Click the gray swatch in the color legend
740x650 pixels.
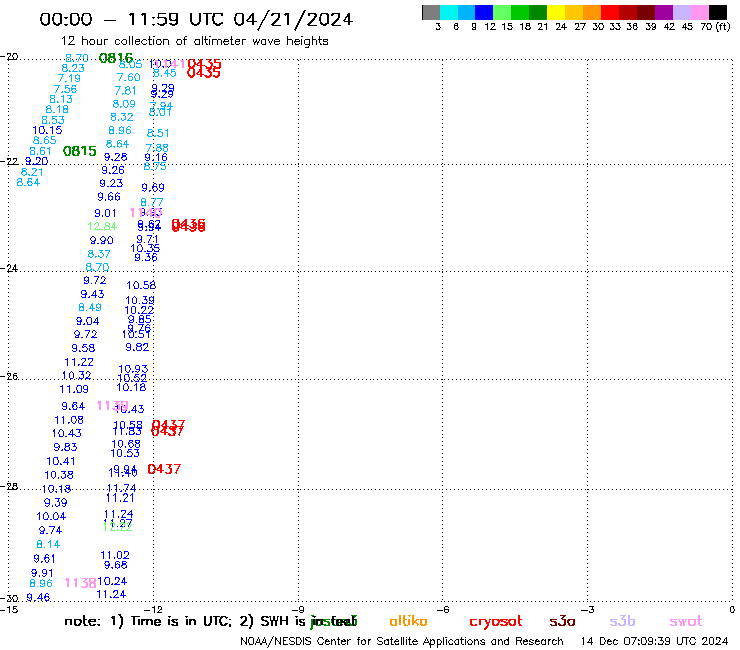(431, 12)
